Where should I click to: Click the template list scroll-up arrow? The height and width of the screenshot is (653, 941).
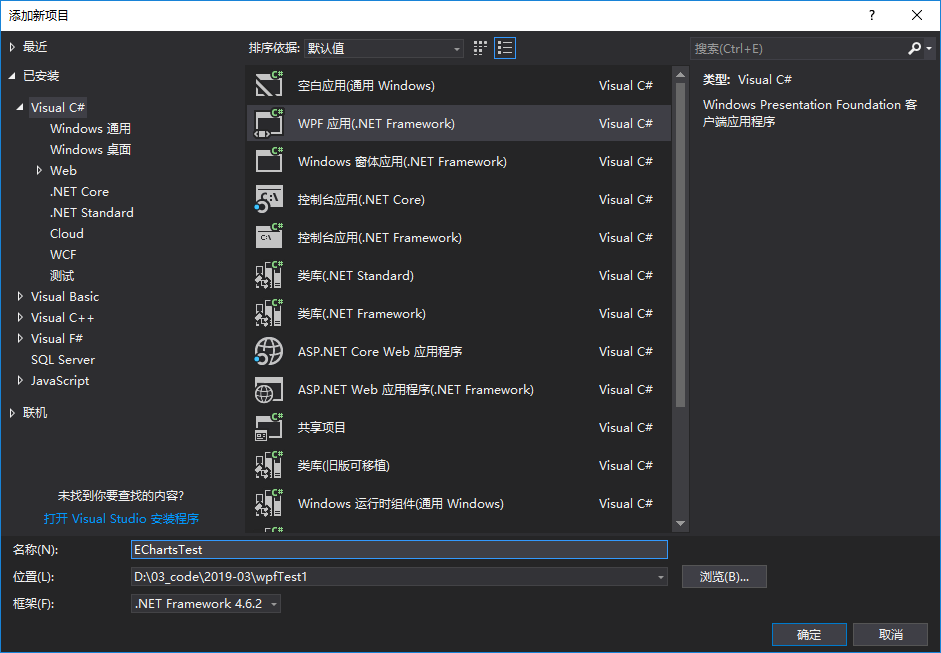click(x=680, y=75)
